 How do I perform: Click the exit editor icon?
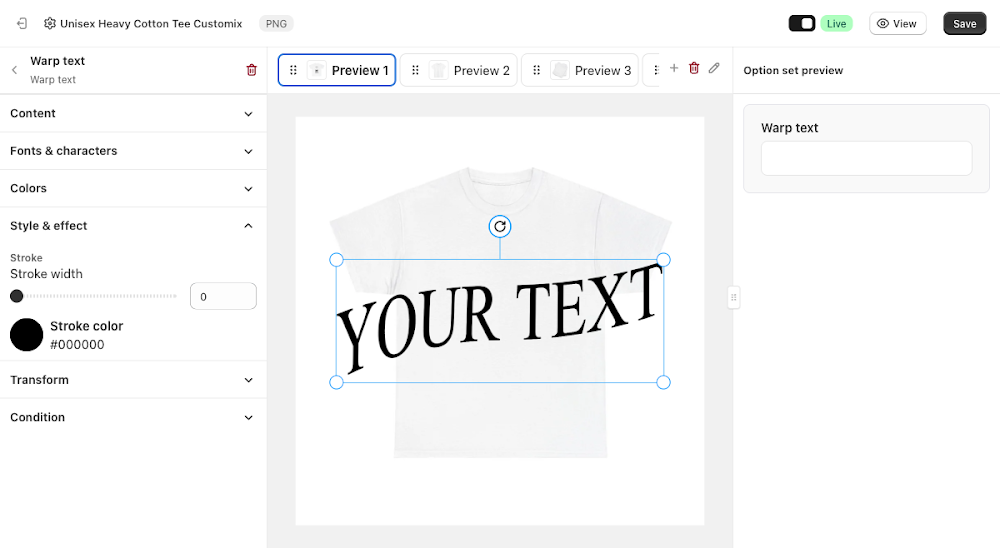pyautogui.click(x=22, y=24)
